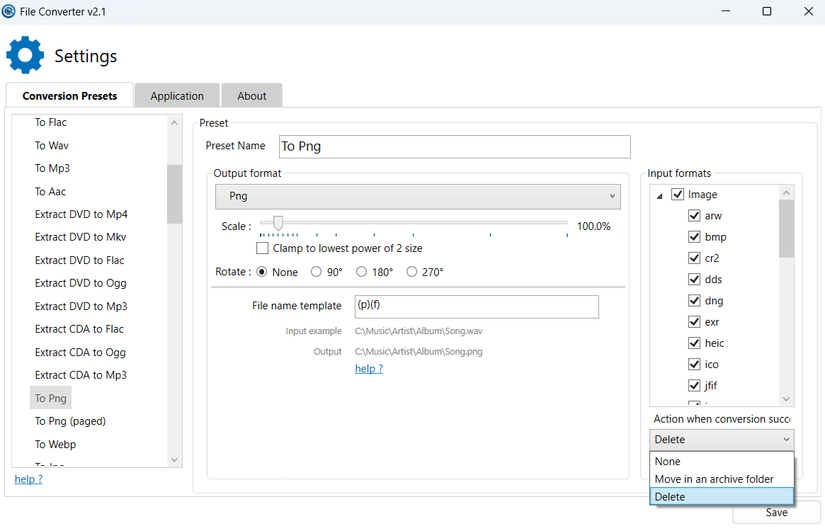Click the Scale slider thumb
This screenshot has width=825, height=528.
point(278,223)
